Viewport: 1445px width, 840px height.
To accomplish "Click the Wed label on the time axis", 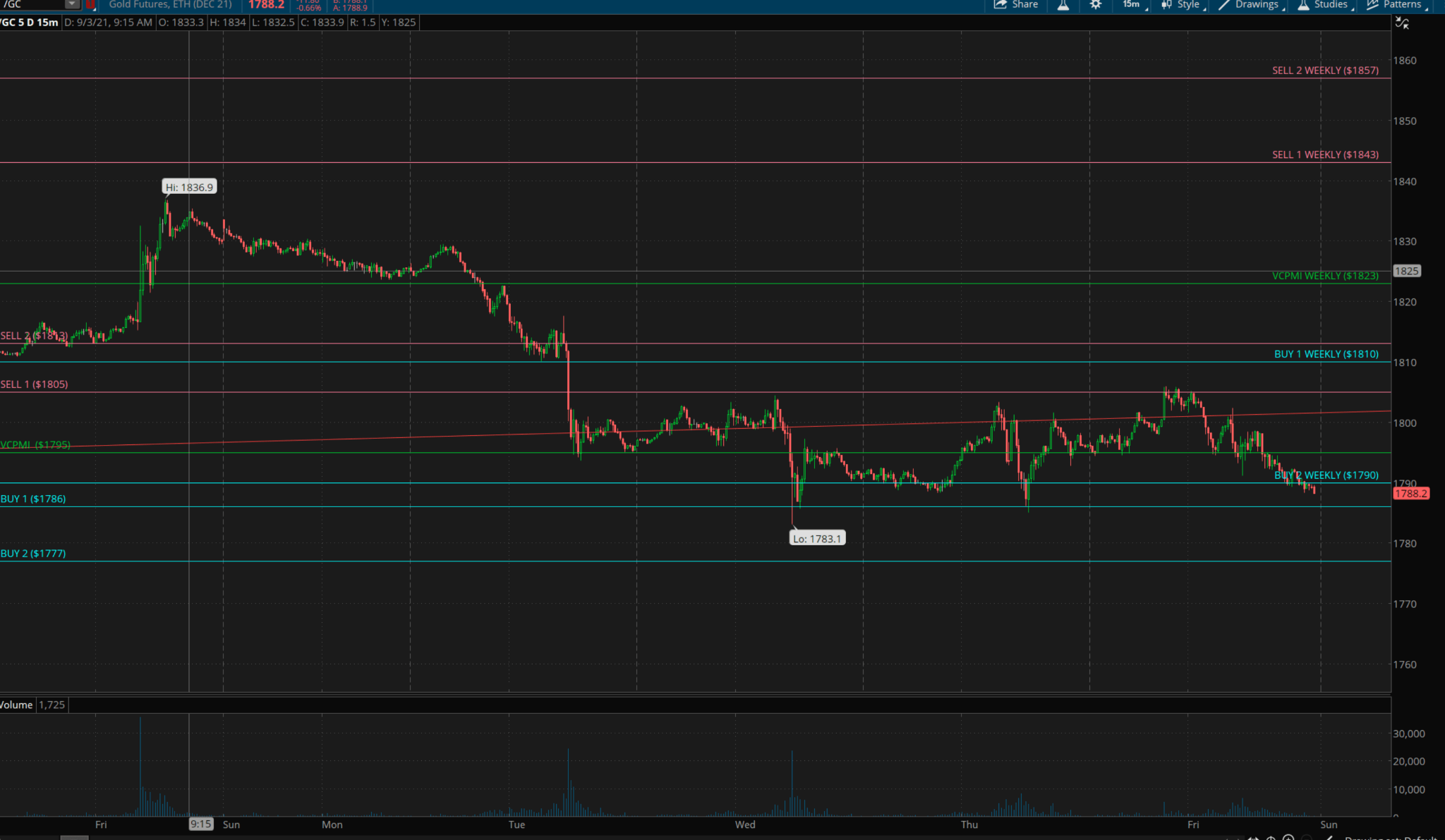I will pyautogui.click(x=745, y=824).
